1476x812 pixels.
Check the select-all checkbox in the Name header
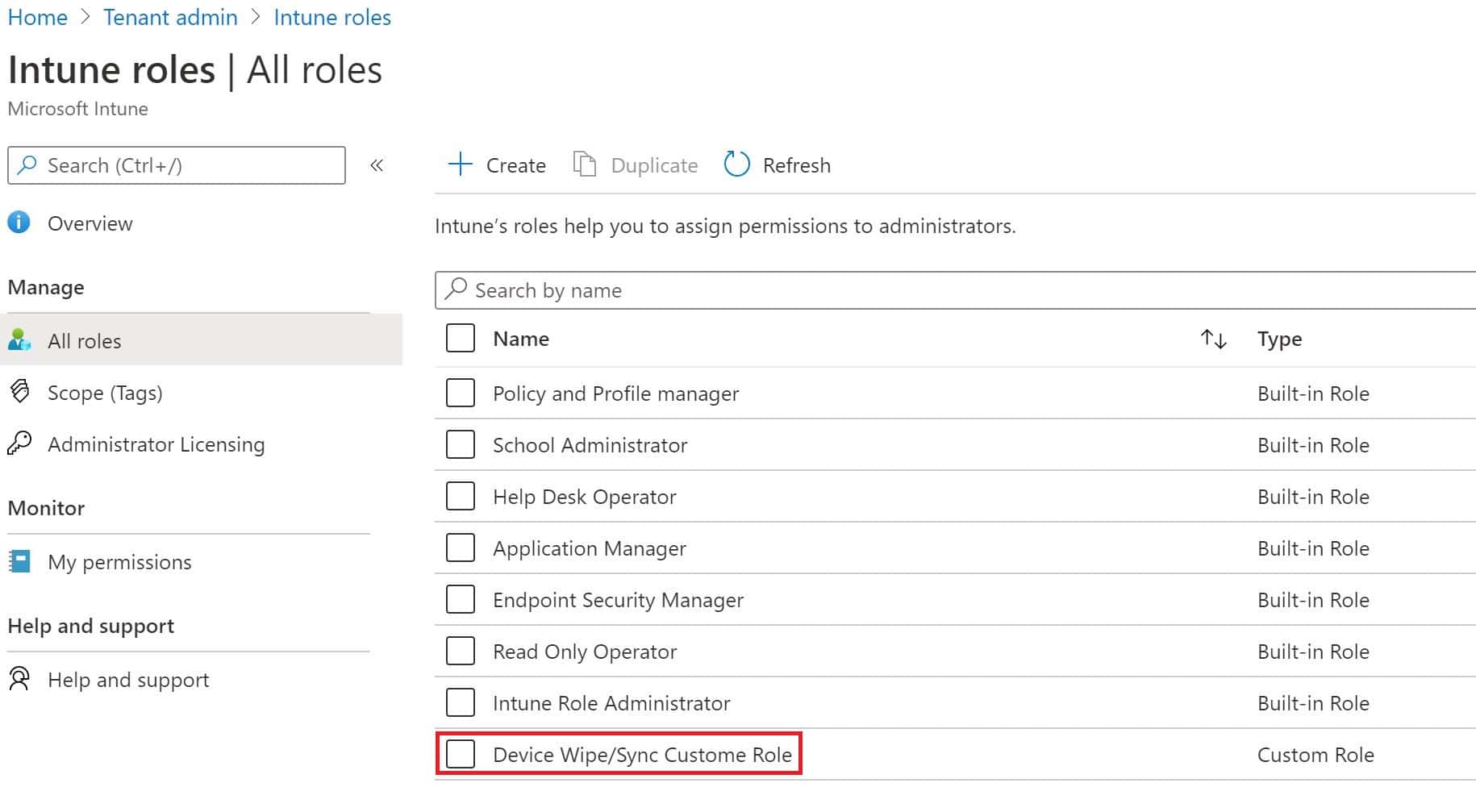click(460, 338)
